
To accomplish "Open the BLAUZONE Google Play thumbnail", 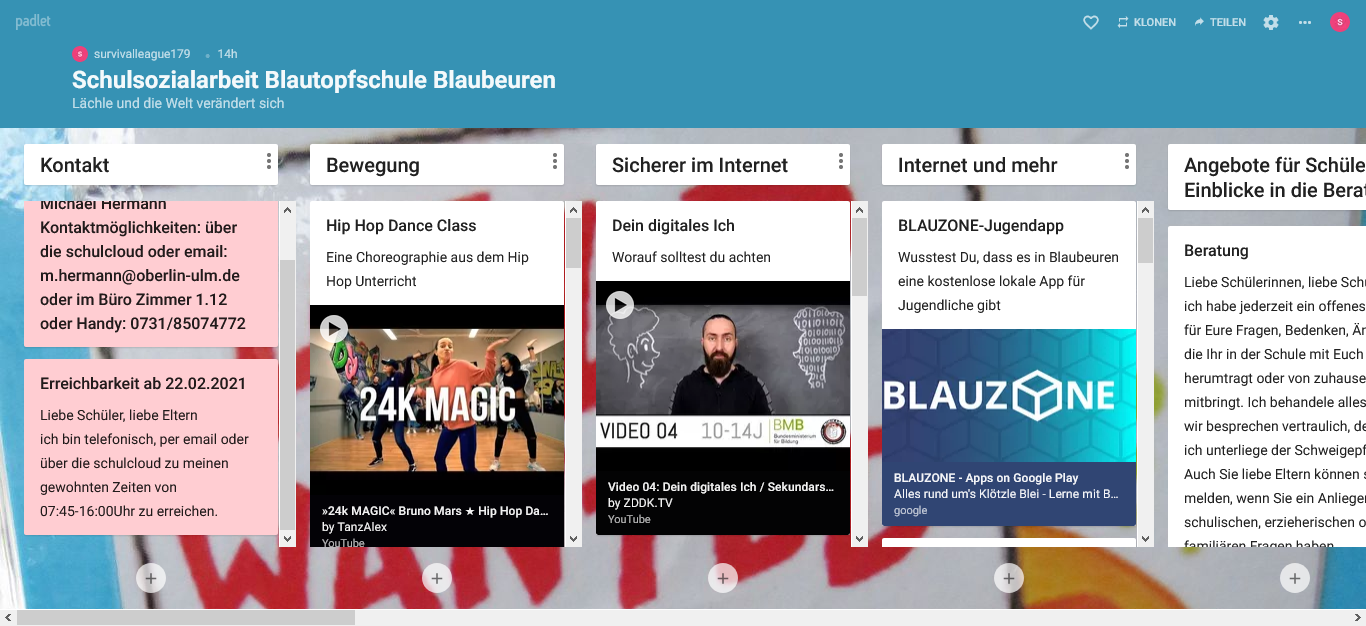I will tap(1009, 396).
